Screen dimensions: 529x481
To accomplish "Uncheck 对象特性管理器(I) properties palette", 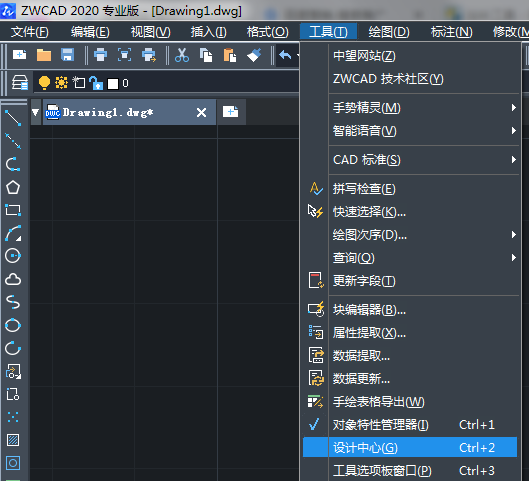I will [410, 425].
